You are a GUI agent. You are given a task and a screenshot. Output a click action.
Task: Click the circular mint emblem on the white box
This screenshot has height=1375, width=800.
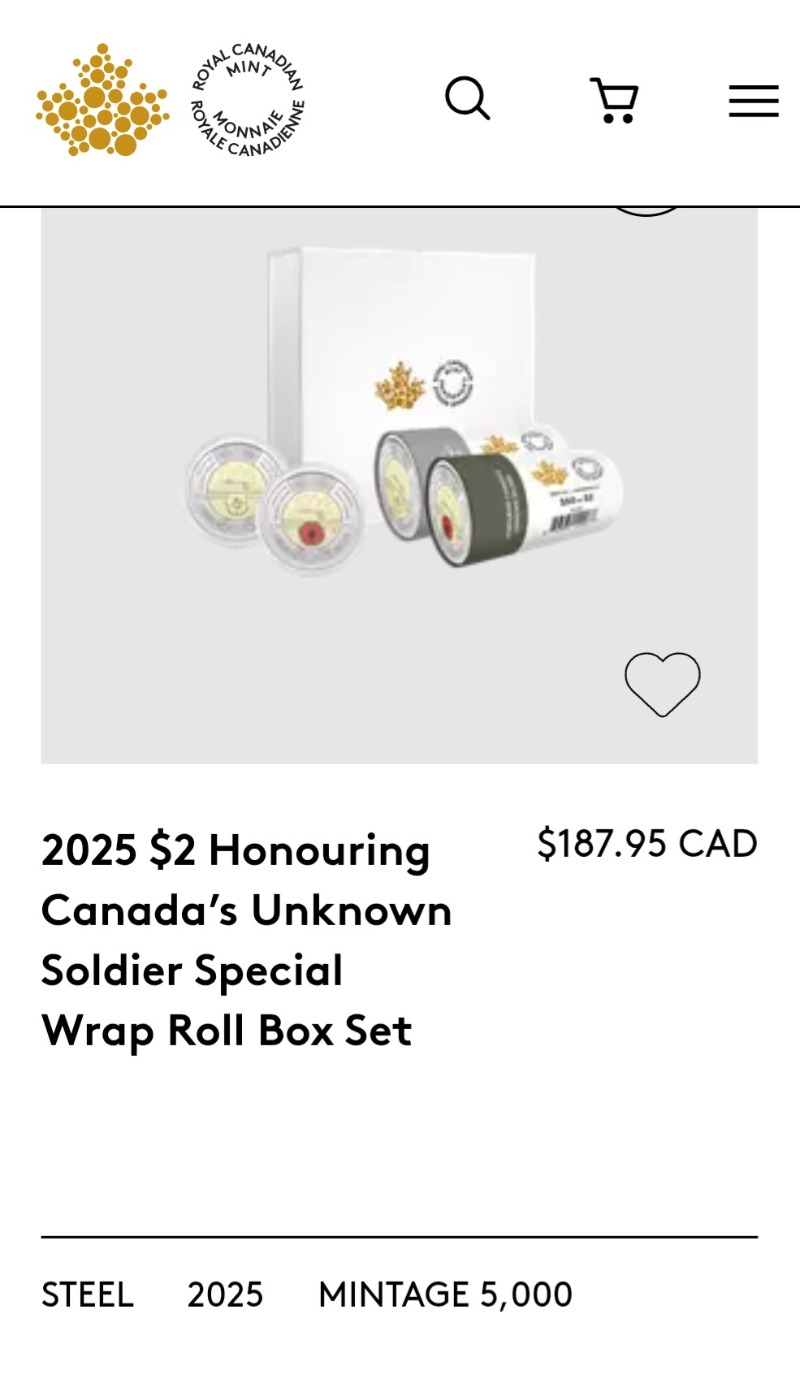[453, 382]
